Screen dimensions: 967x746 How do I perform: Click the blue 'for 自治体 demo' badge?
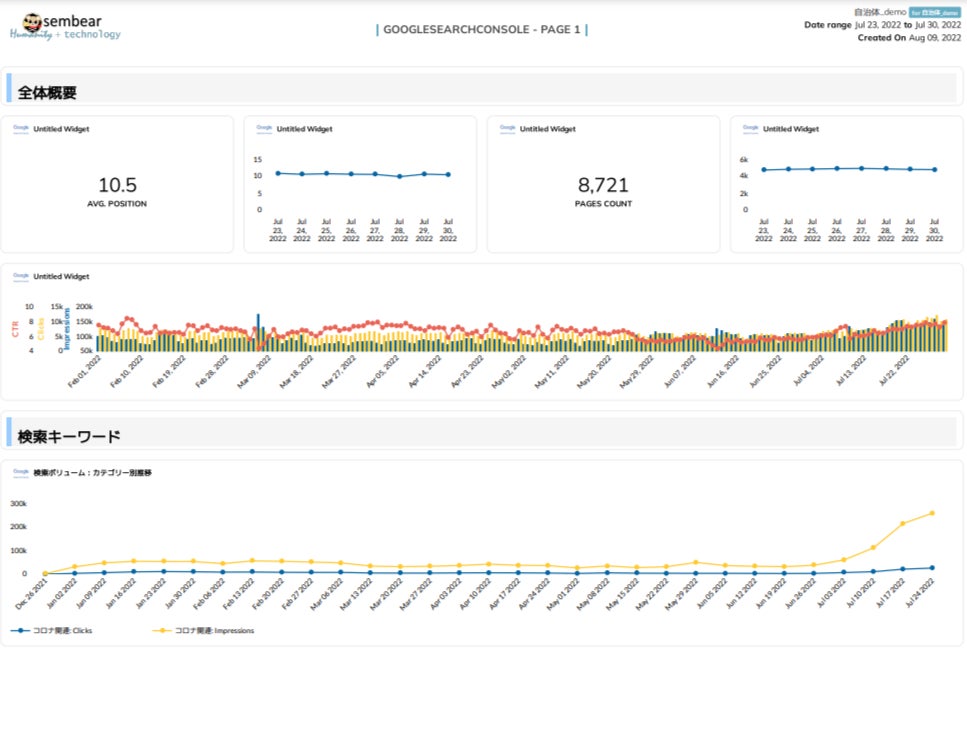coord(934,12)
